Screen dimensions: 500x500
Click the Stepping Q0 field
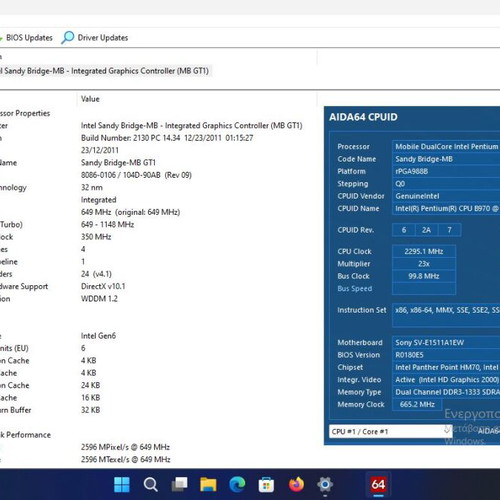[446, 184]
